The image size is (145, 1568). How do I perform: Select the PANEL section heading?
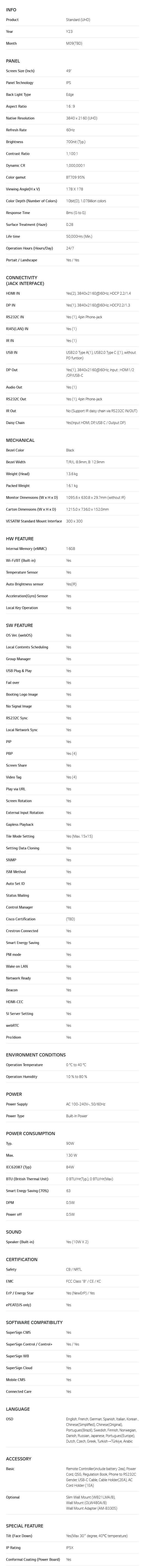click(13, 61)
